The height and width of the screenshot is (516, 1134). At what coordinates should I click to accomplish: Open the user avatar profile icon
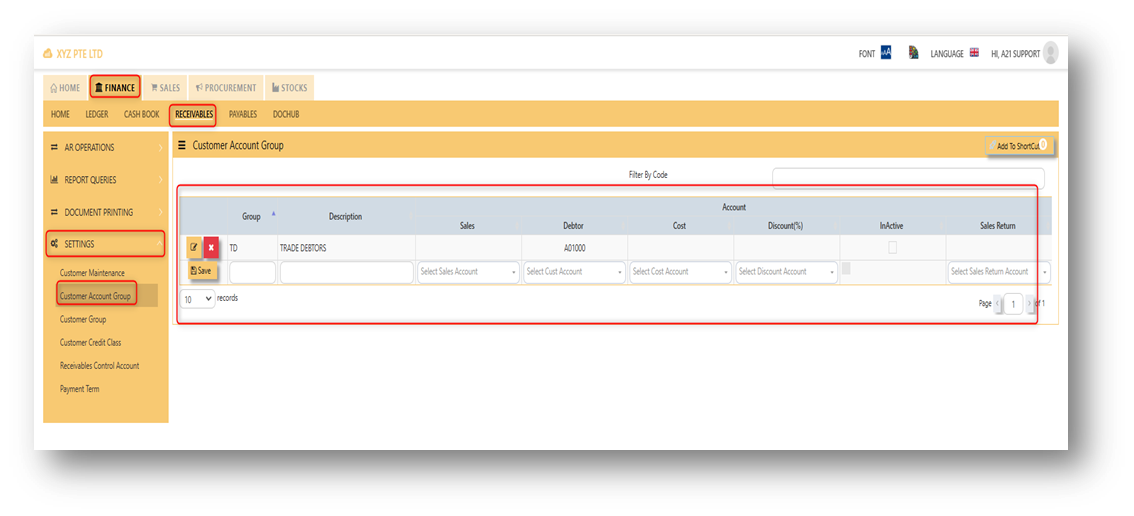(1051, 53)
